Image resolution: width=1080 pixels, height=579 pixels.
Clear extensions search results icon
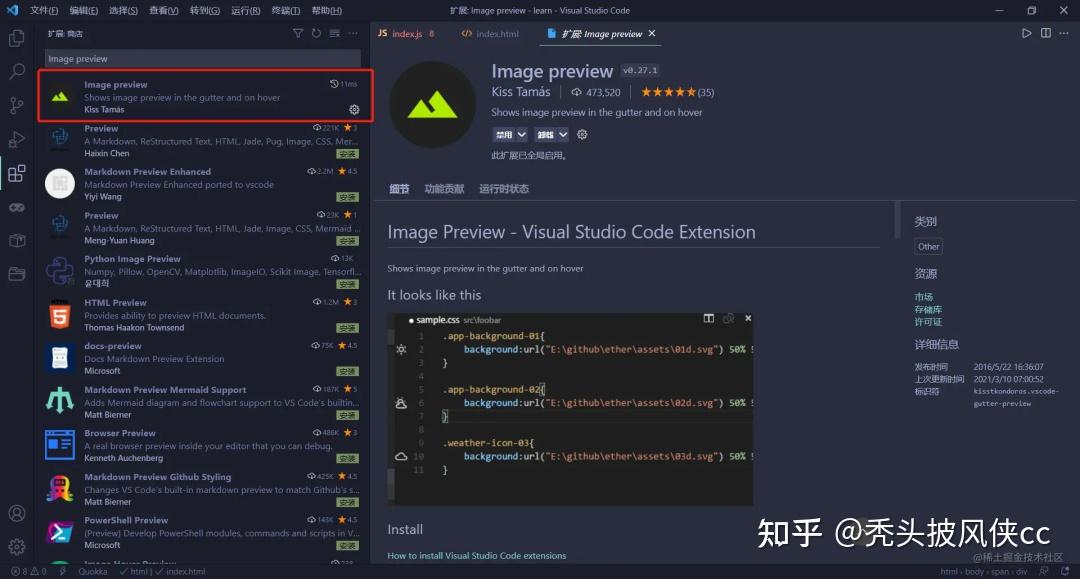pos(335,33)
